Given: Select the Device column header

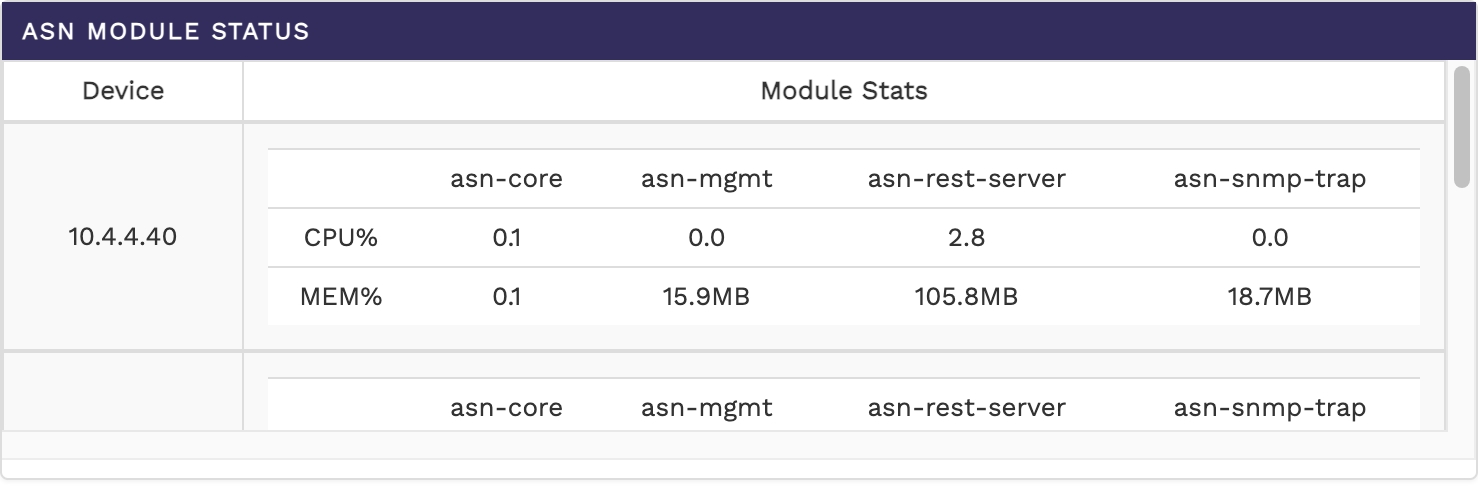Looking at the screenshot, I should coord(123,91).
